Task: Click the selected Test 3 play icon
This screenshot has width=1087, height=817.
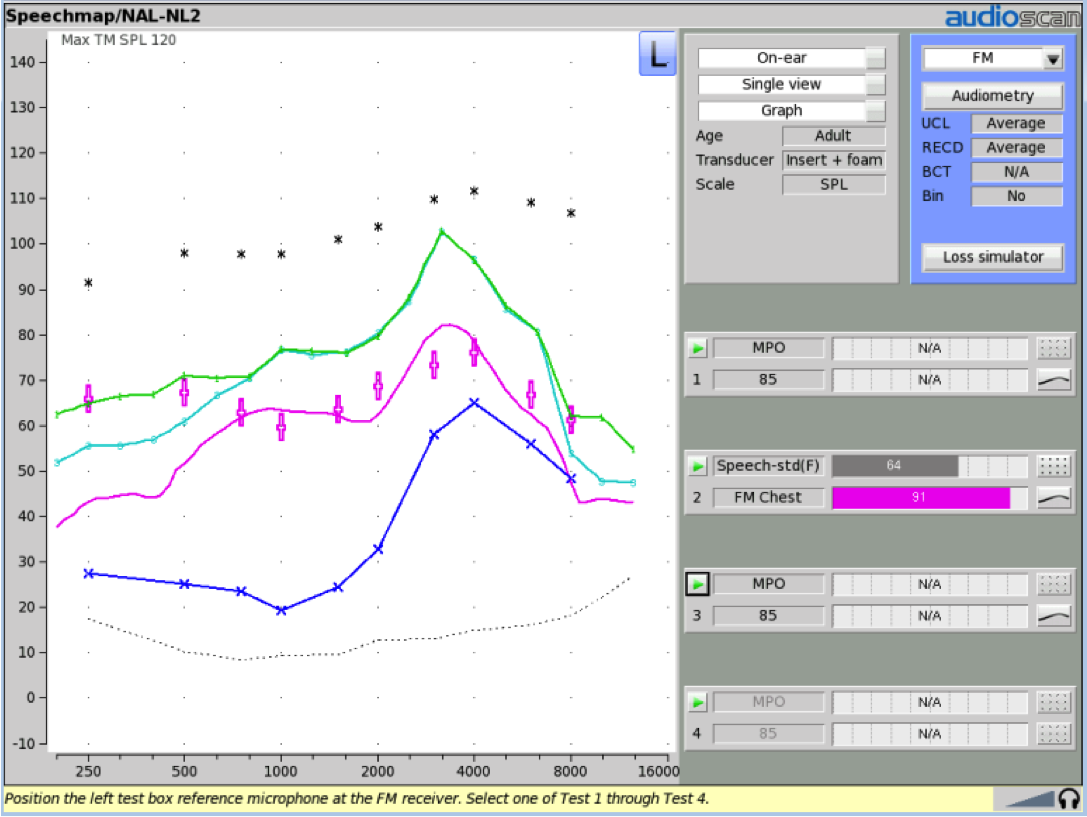Action: (697, 584)
